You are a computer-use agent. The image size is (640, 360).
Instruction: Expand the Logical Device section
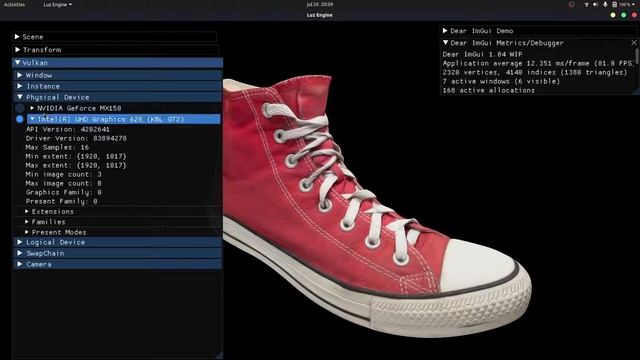(118, 242)
